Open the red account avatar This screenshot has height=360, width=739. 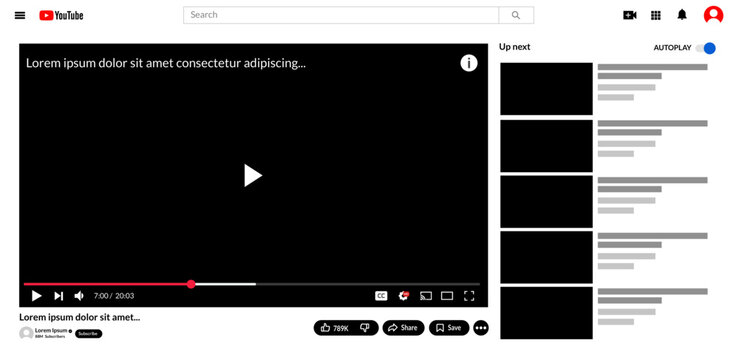[714, 15]
